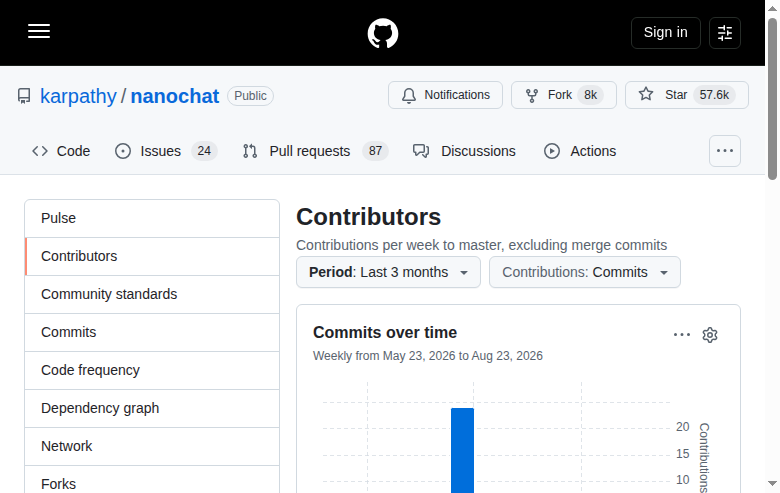
Task: Click the scrollbar down arrow
Action: 772,484
